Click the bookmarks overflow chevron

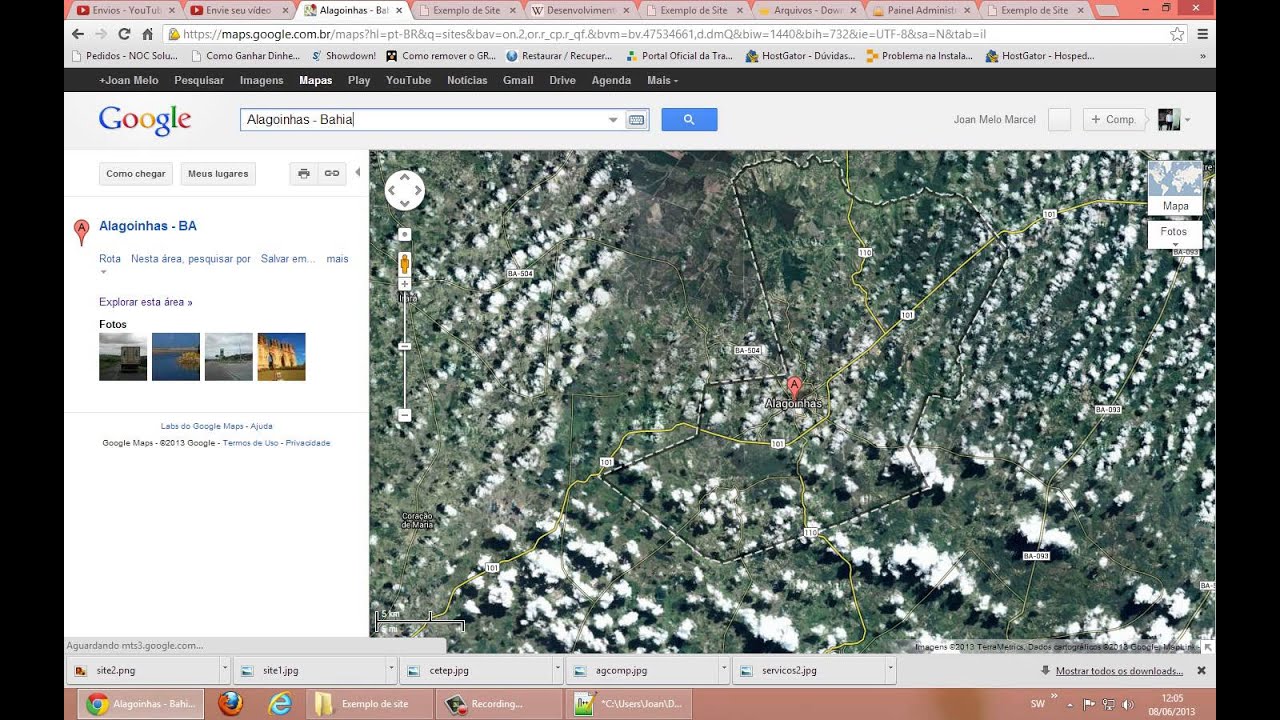point(1203,56)
